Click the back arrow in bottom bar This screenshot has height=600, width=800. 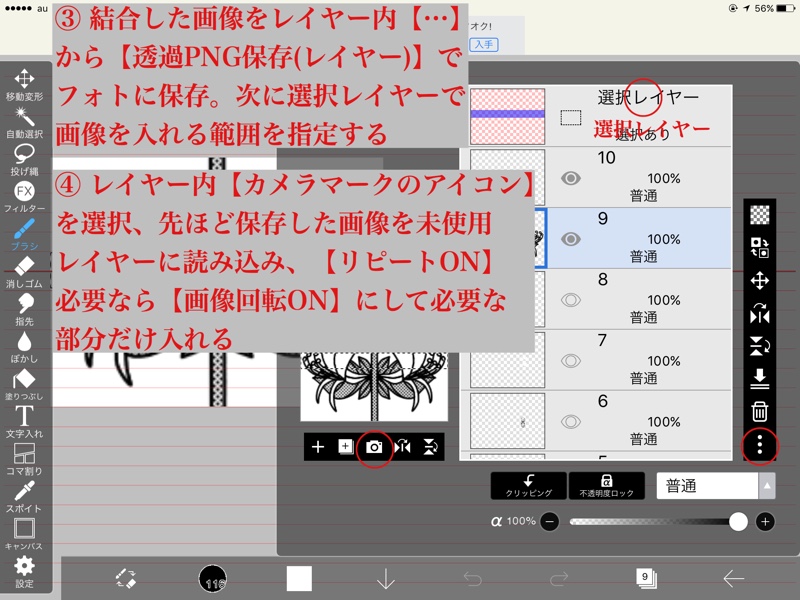coord(733,578)
